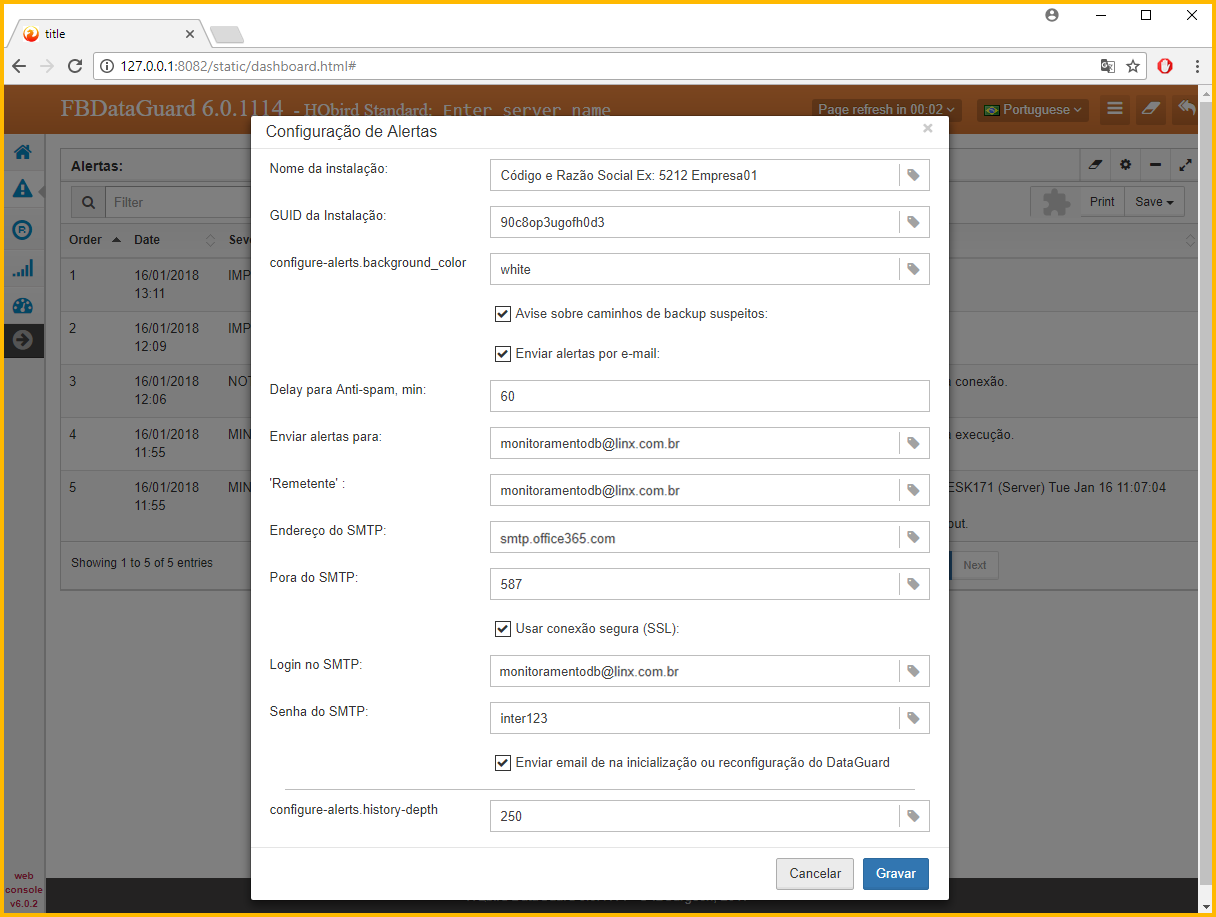
Task: Disable 'Avise sobre caminhos de backup suspeitos'
Action: [x=503, y=314]
